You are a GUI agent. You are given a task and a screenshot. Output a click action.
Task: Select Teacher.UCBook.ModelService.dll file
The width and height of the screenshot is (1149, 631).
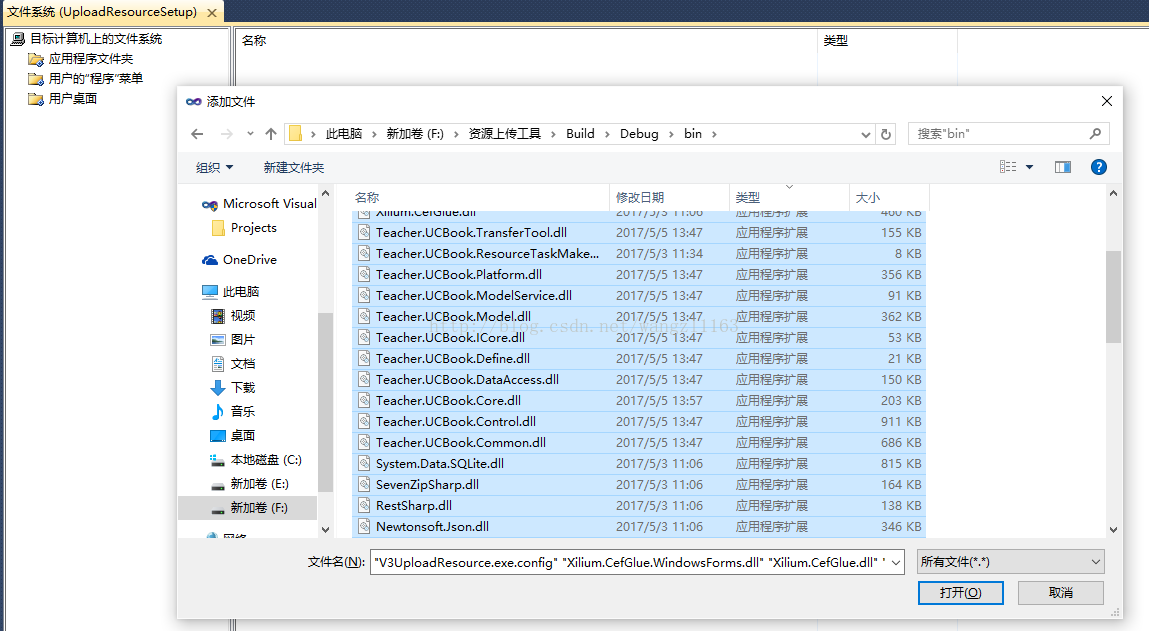638,295
